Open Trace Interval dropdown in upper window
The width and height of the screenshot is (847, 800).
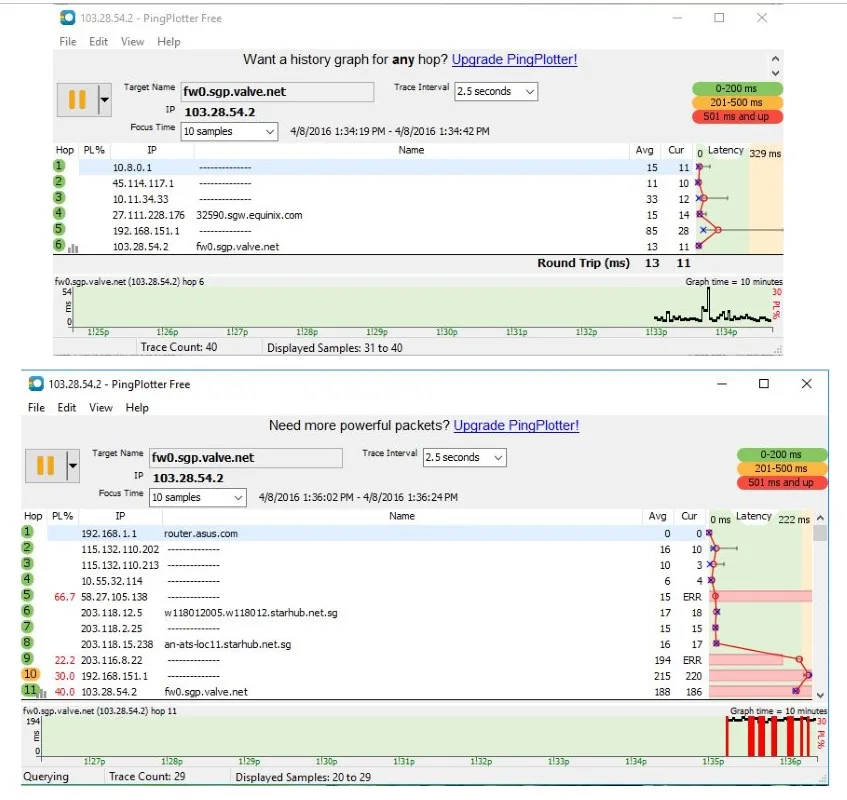click(x=496, y=91)
